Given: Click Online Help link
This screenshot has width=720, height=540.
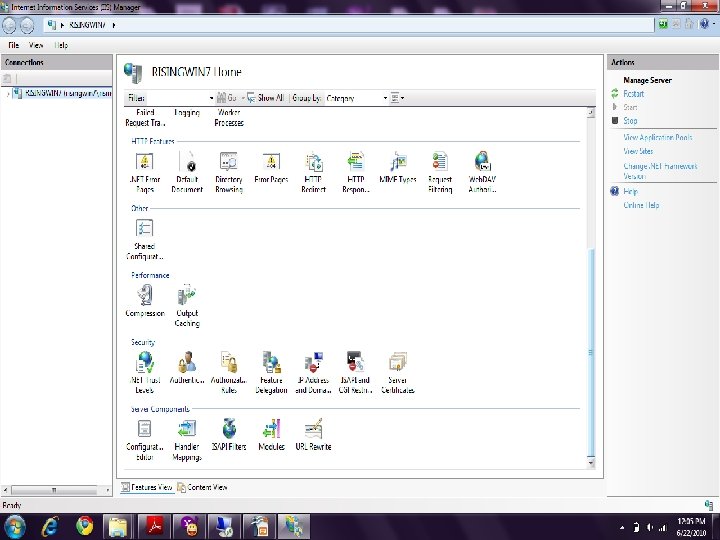Looking at the screenshot, I should [641, 205].
